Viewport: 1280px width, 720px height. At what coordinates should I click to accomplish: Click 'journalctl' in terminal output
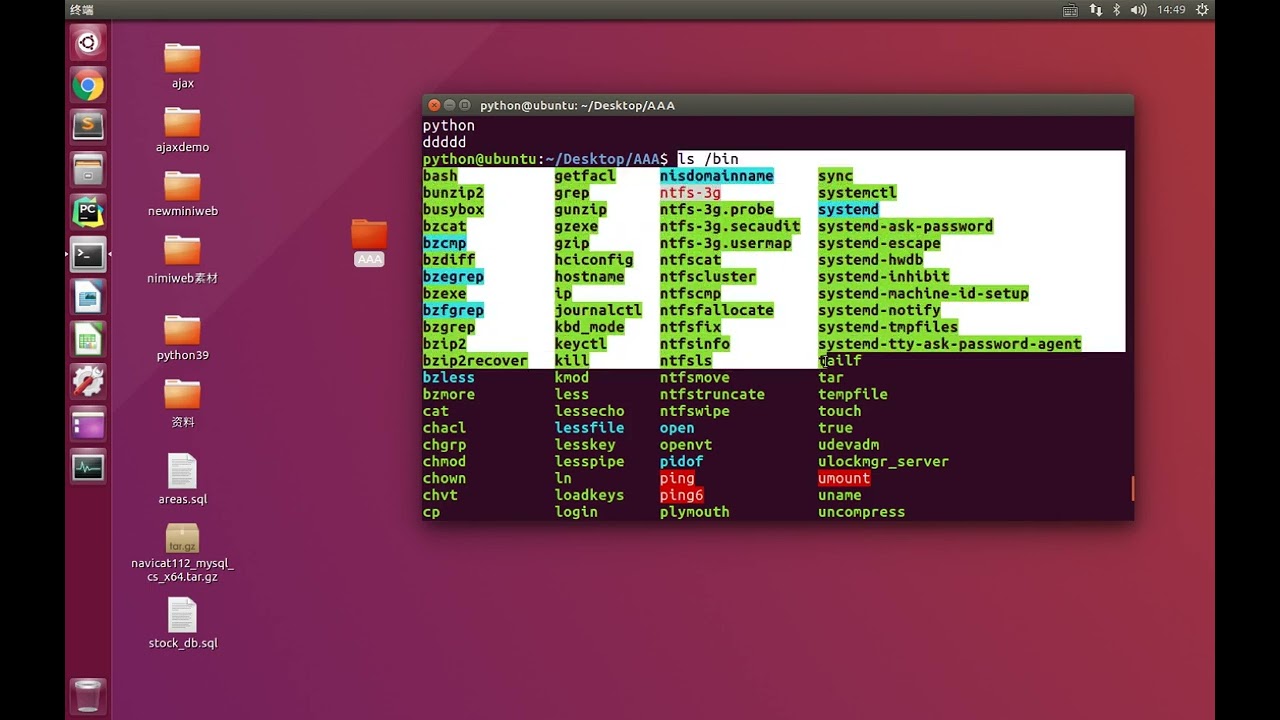[598, 310]
